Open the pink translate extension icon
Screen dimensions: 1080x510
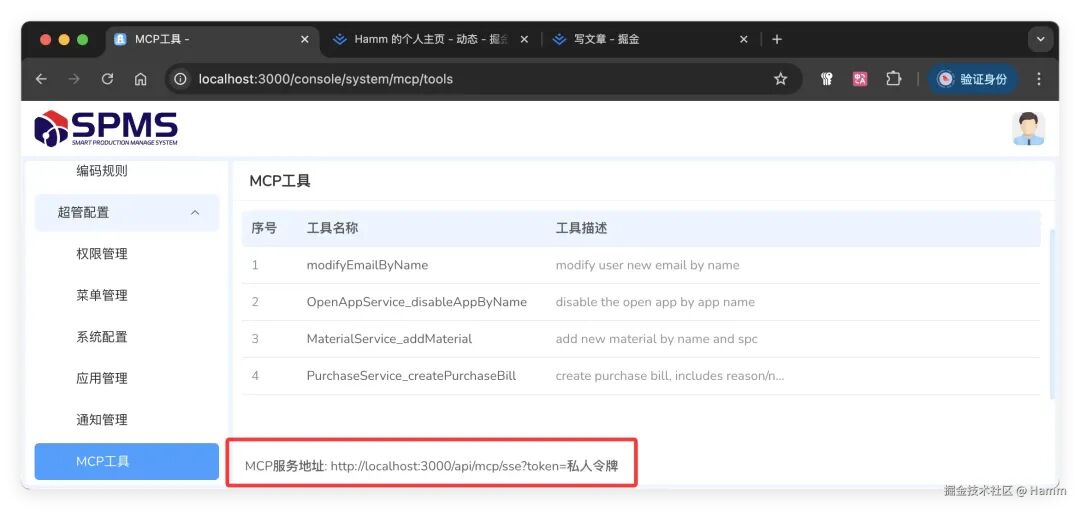click(x=860, y=79)
